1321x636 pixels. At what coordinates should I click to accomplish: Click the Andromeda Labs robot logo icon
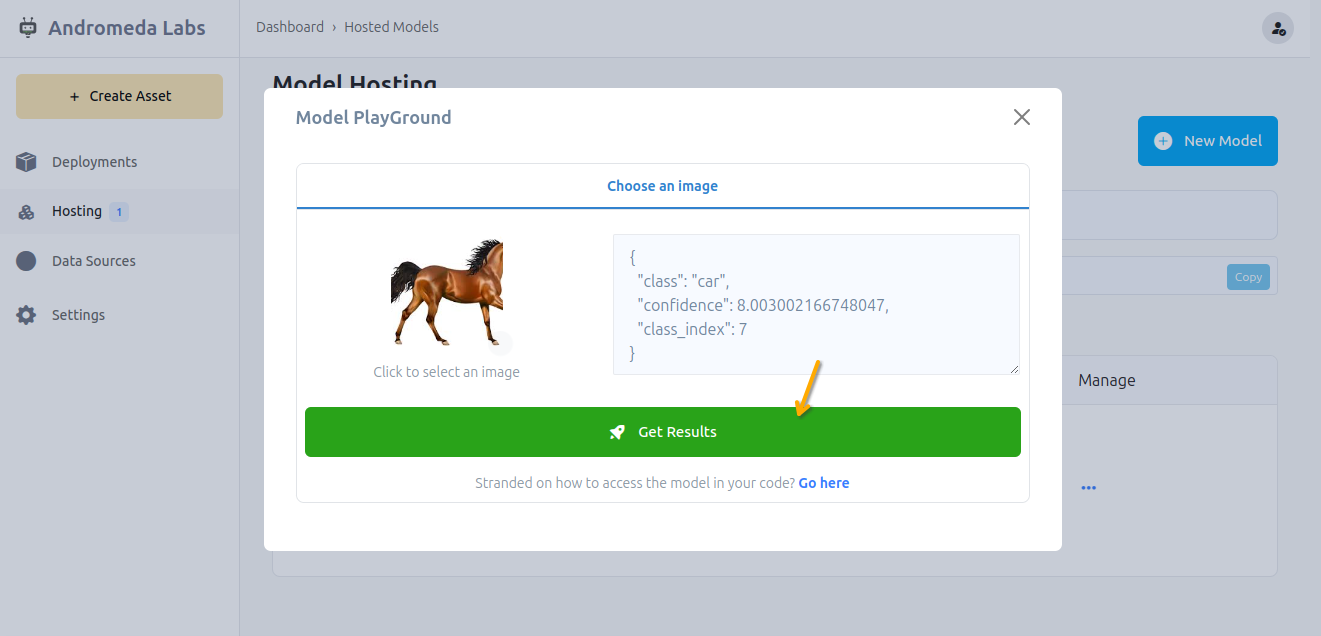(28, 28)
